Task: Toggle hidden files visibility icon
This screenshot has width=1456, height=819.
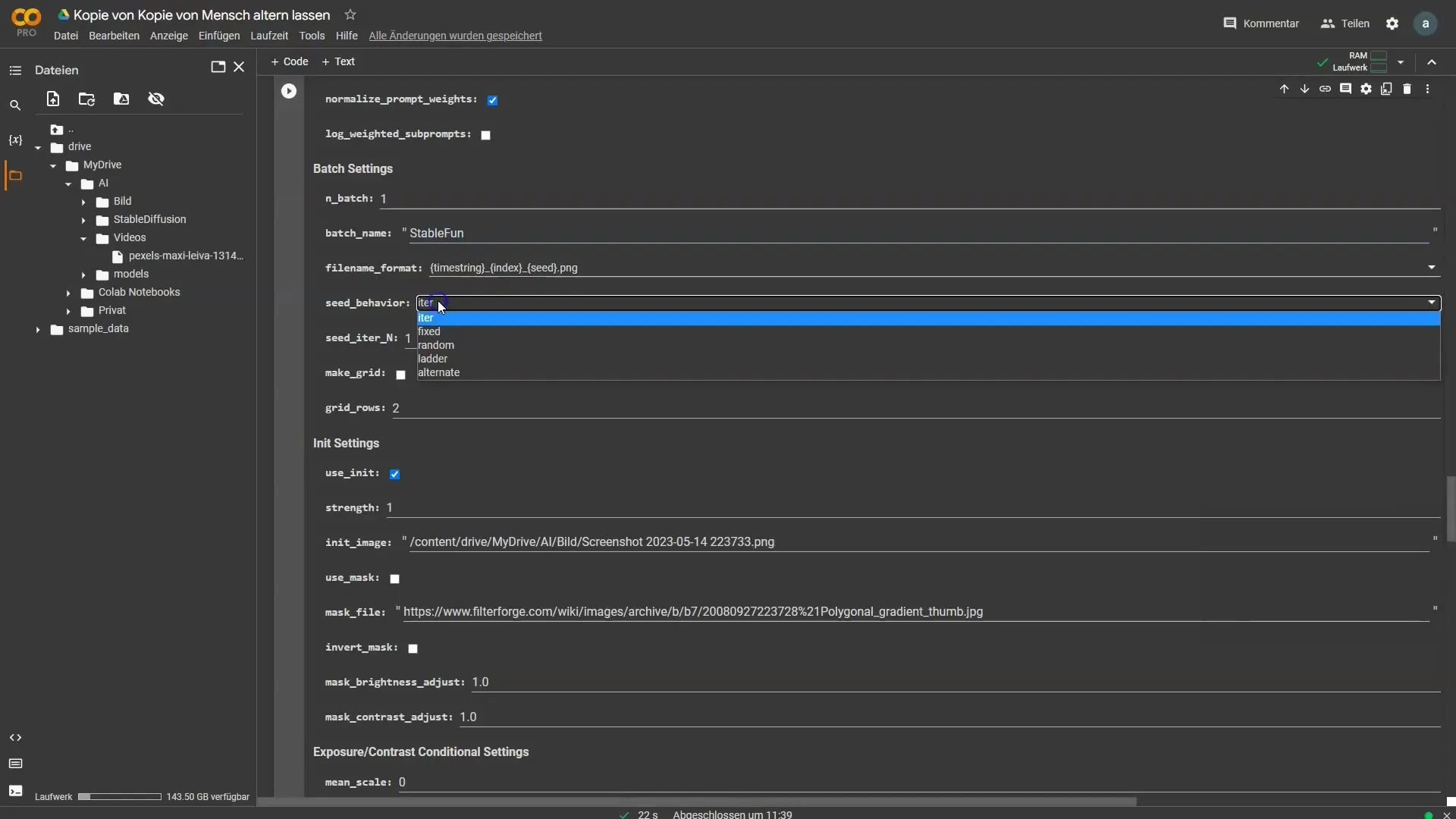Action: point(156,99)
